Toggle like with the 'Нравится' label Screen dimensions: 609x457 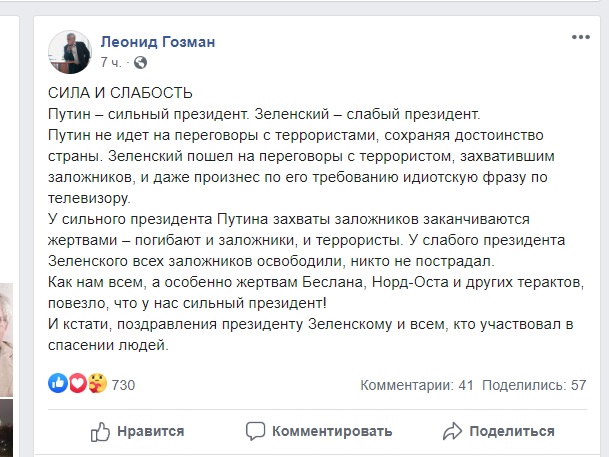click(x=150, y=431)
